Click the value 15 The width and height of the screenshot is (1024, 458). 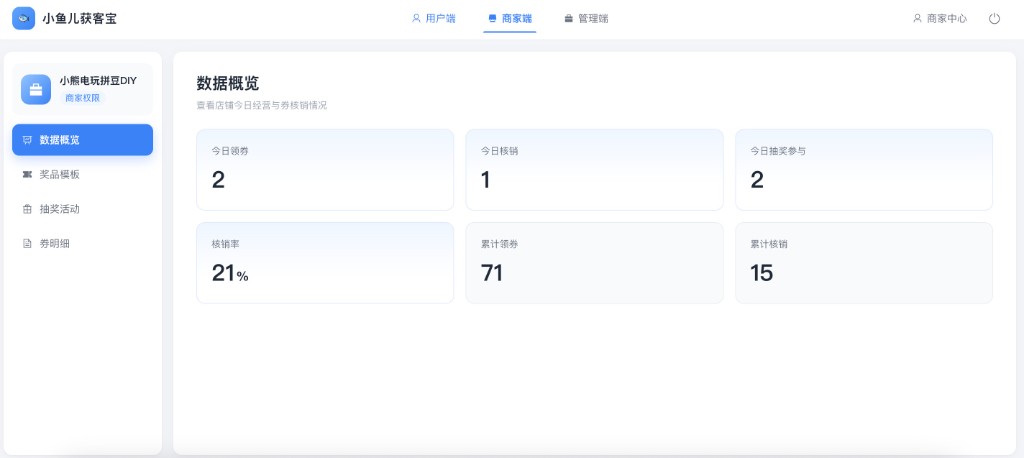click(x=761, y=273)
